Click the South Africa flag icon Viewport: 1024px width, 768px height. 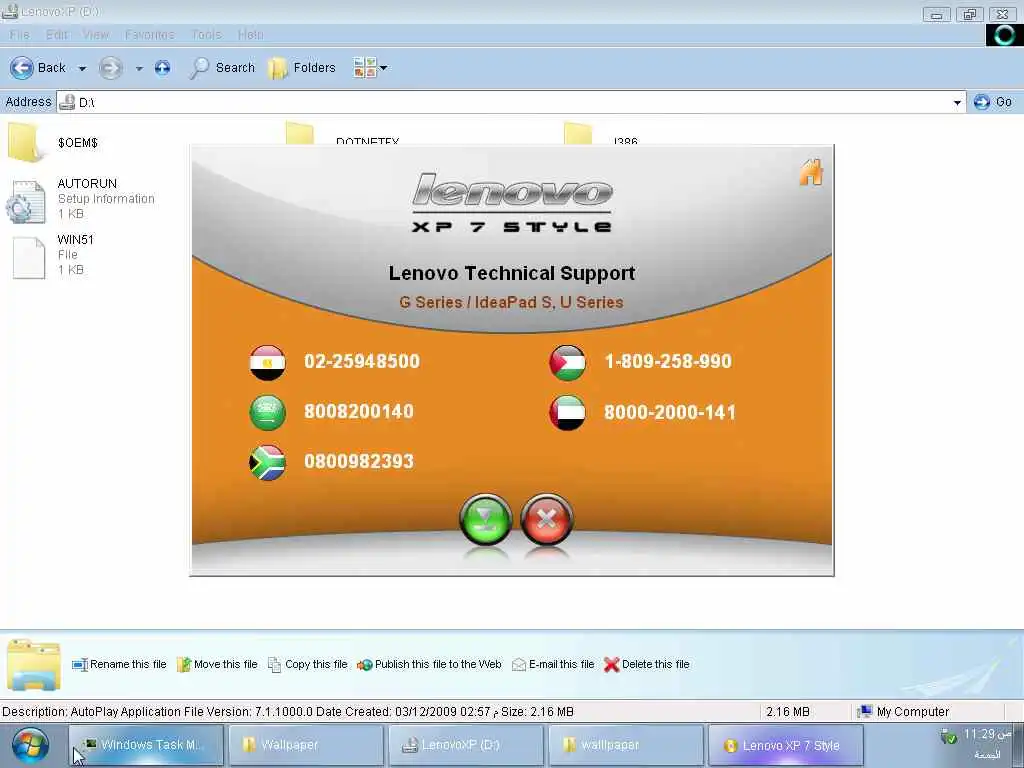268,462
